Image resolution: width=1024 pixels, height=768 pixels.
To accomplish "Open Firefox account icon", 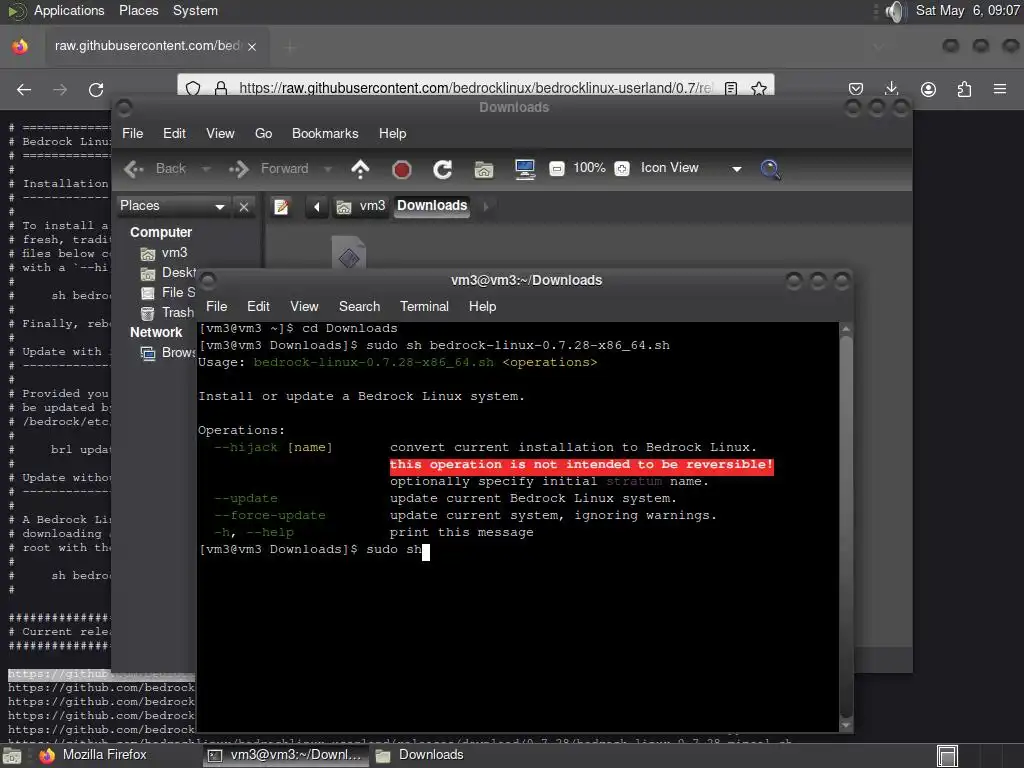I will click(x=928, y=89).
